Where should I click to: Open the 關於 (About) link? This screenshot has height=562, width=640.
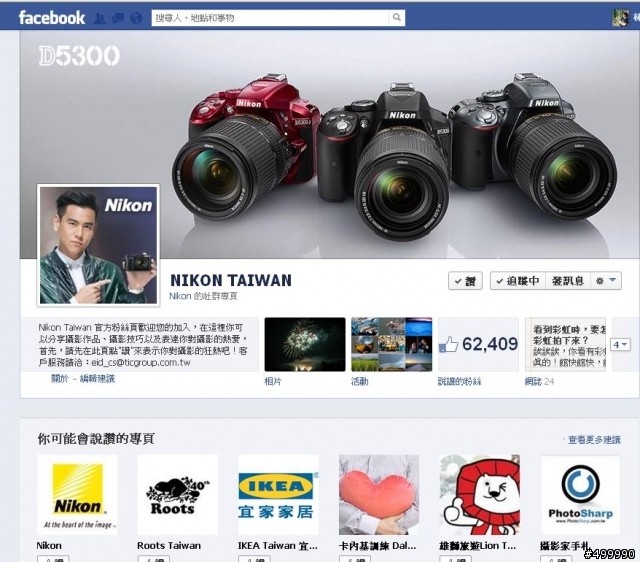tap(59, 378)
